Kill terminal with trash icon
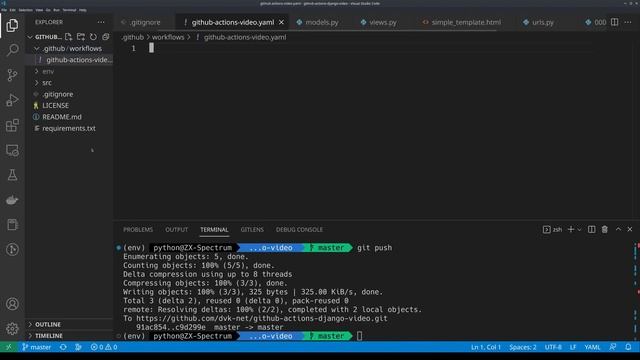This screenshot has width=640, height=360. [x=604, y=229]
